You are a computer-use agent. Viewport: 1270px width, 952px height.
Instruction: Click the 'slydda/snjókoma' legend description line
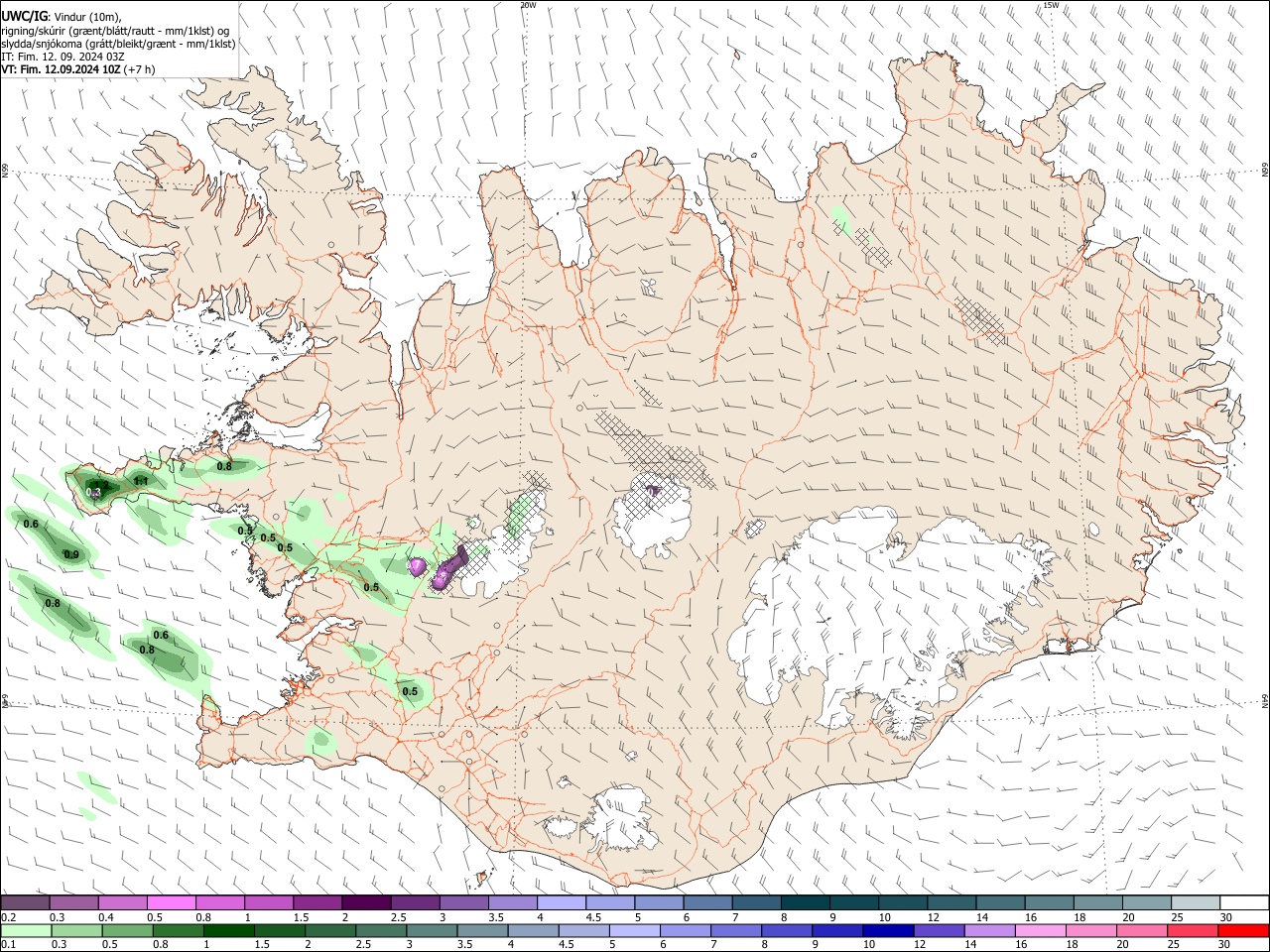pyautogui.click(x=118, y=45)
